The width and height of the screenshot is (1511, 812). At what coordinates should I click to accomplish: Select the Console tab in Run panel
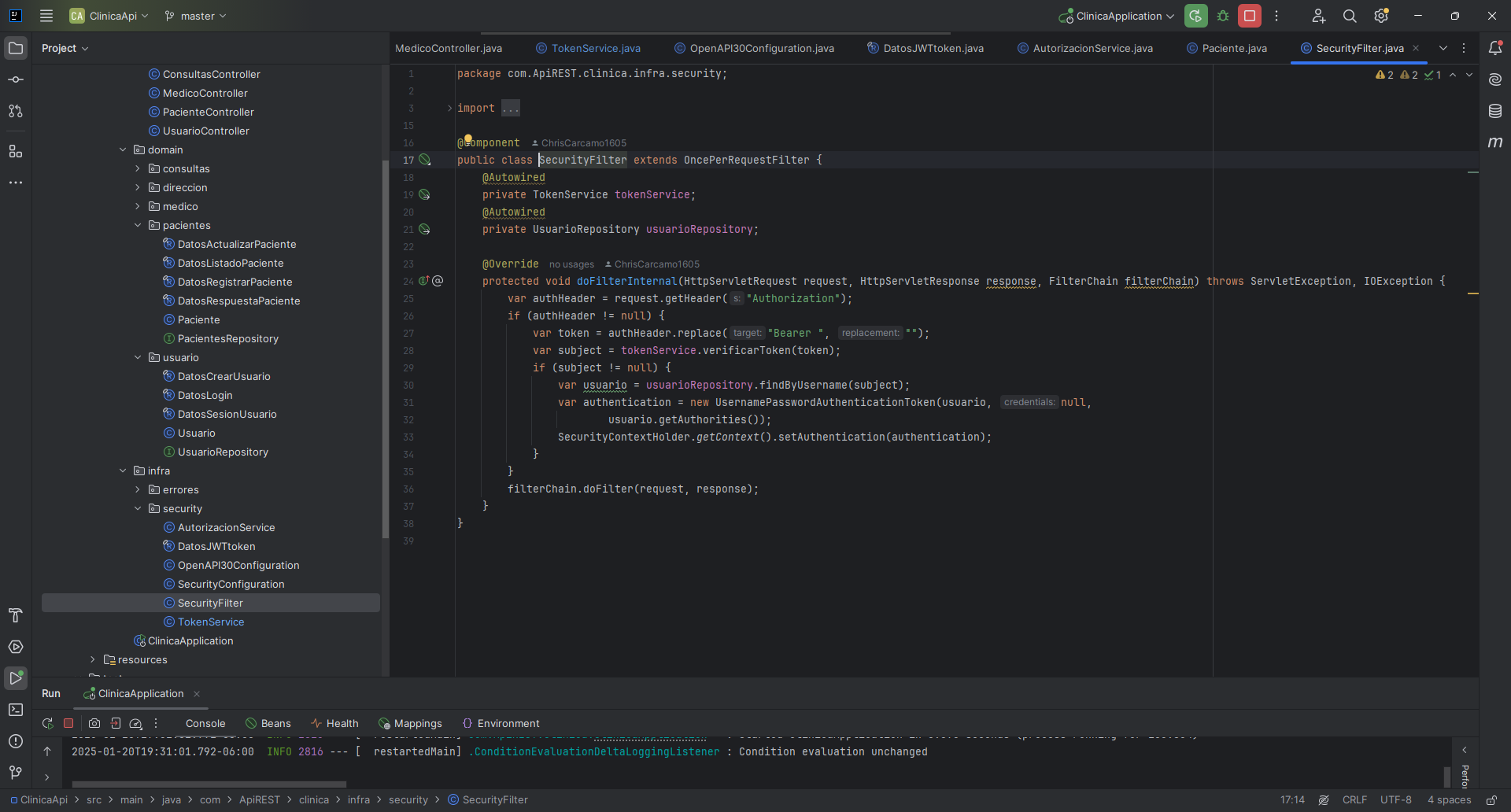[x=205, y=723]
